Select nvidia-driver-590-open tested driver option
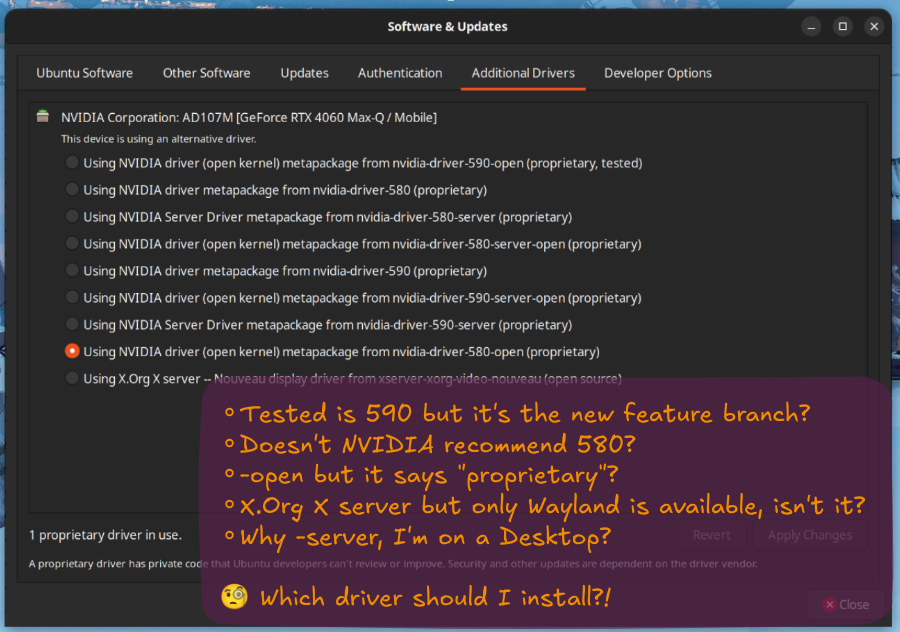 point(72,162)
